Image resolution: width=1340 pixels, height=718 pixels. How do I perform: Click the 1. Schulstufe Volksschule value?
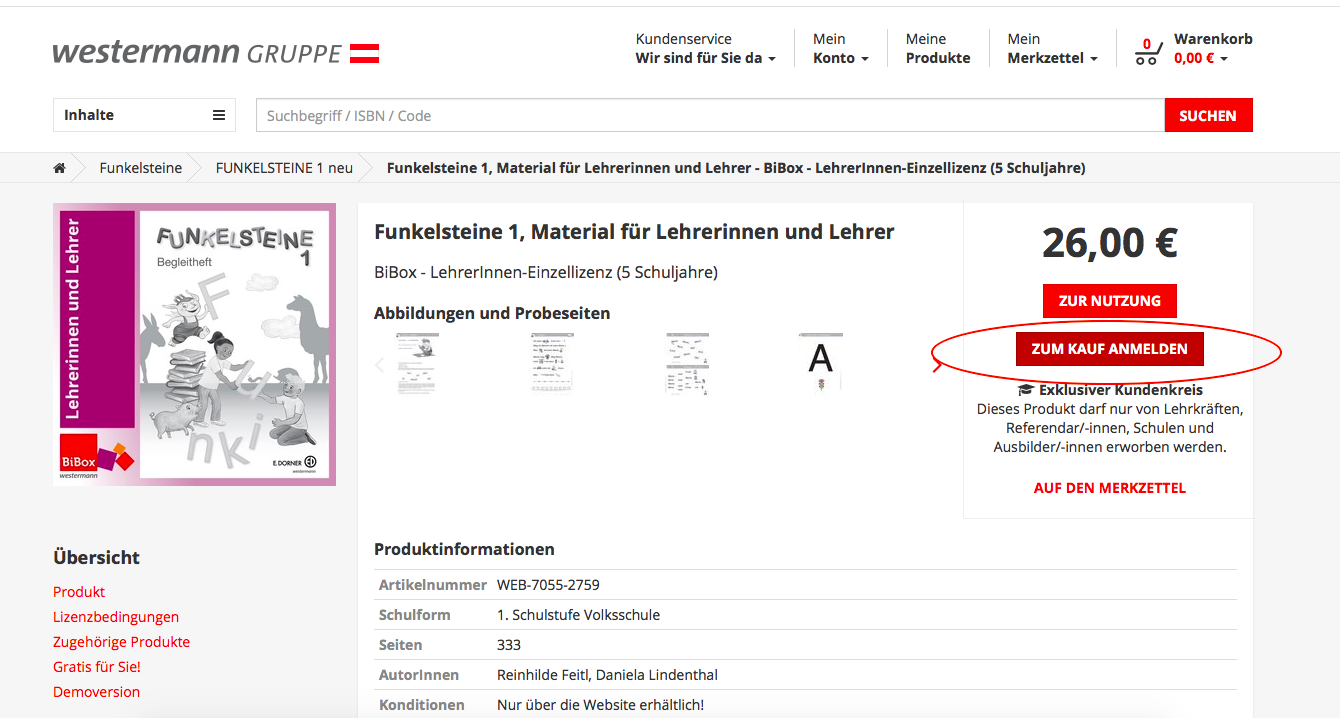[578, 615]
